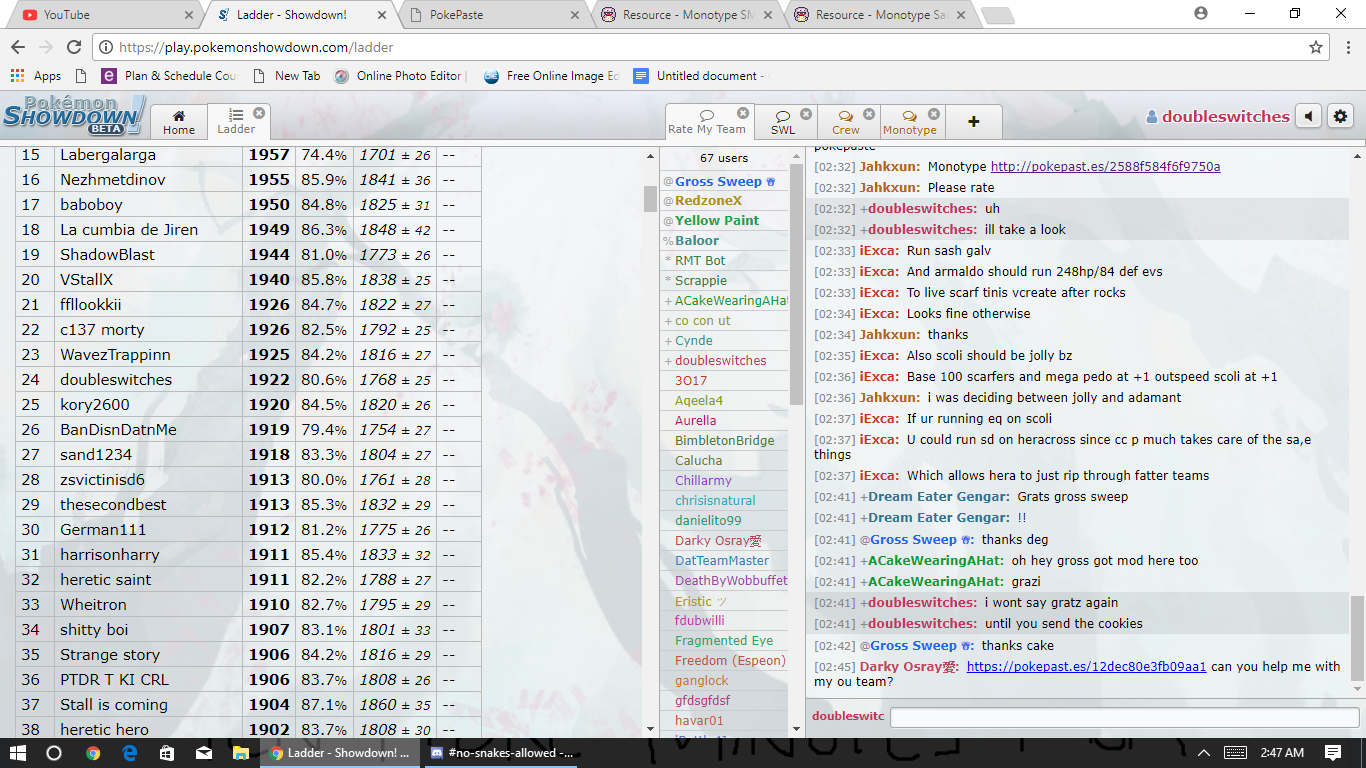The height and width of the screenshot is (768, 1366).
Task: Open the Apps bookmarks grid
Action: point(36,76)
